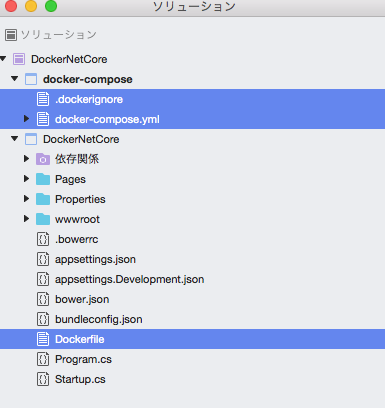The width and height of the screenshot is (385, 408).
Task: Select the appsettings.Development.json file name
Action: pyautogui.click(x=130, y=279)
